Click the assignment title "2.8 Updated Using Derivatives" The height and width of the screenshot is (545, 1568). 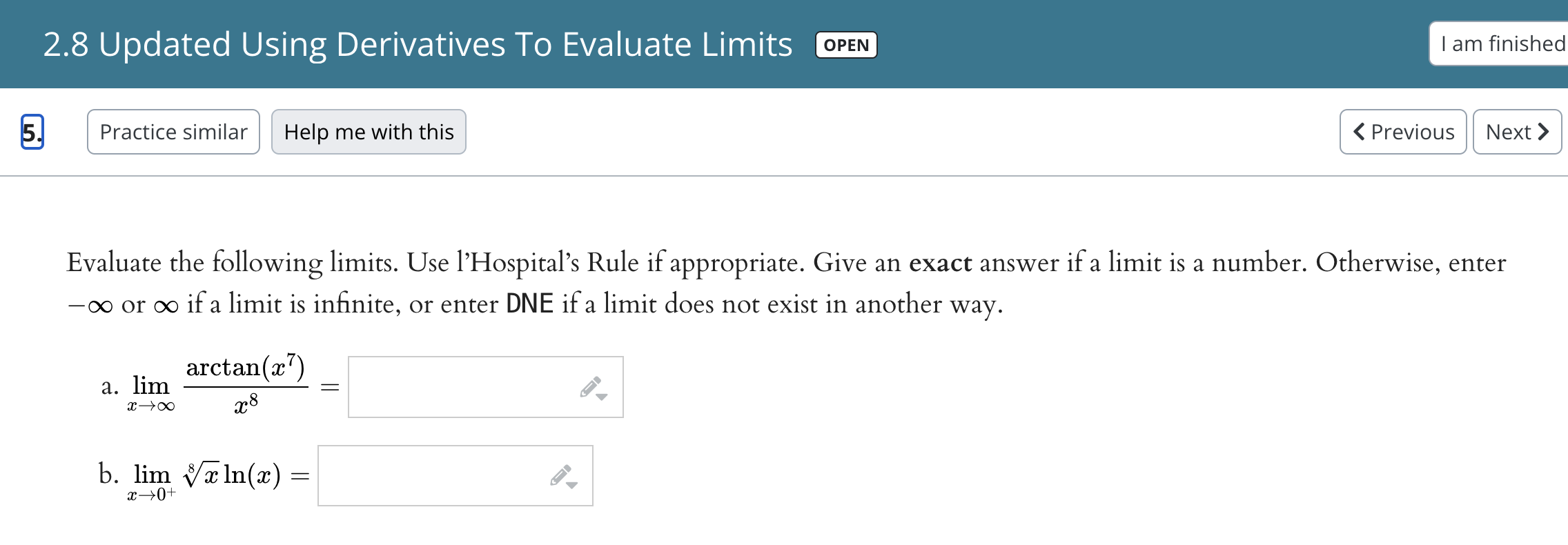pyautogui.click(x=414, y=44)
